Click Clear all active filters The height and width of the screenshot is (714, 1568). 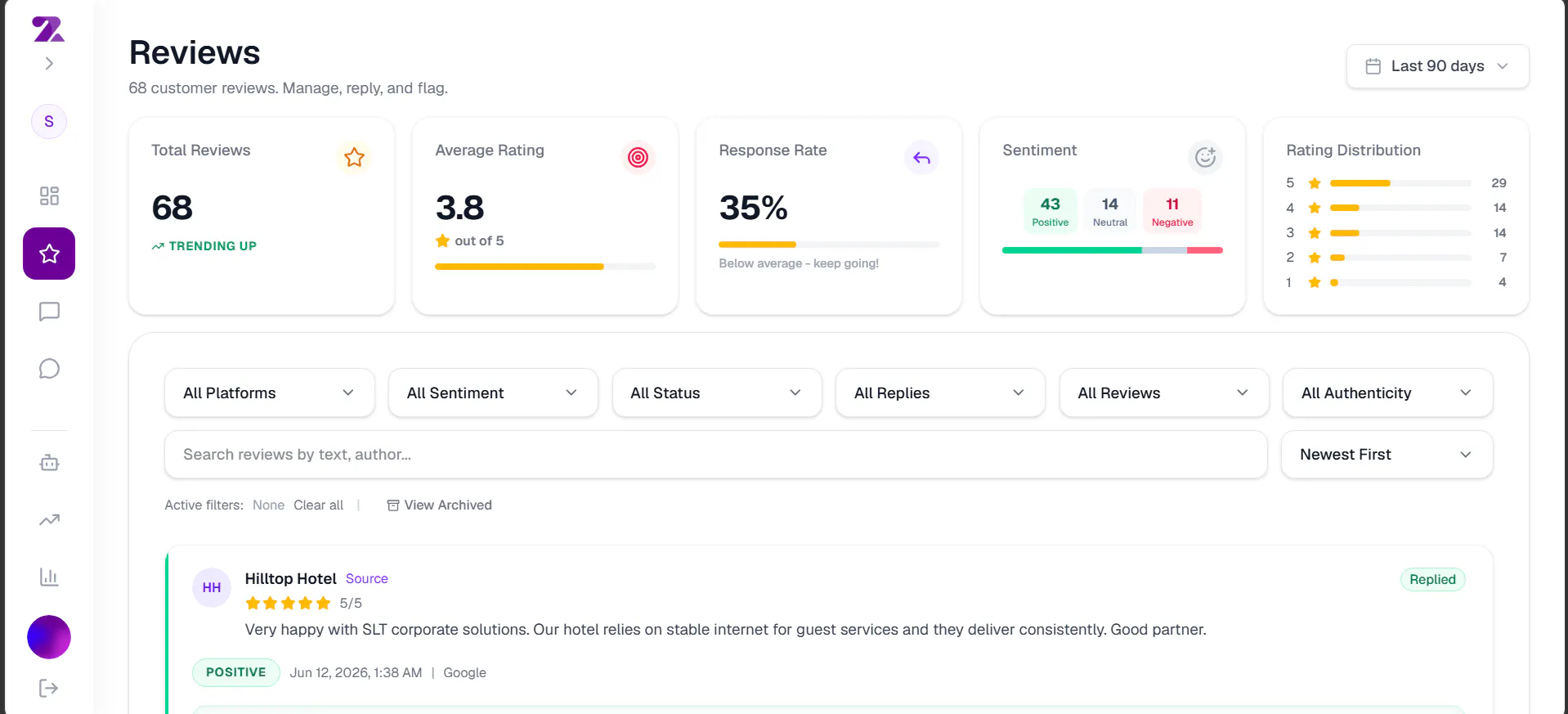tap(318, 505)
